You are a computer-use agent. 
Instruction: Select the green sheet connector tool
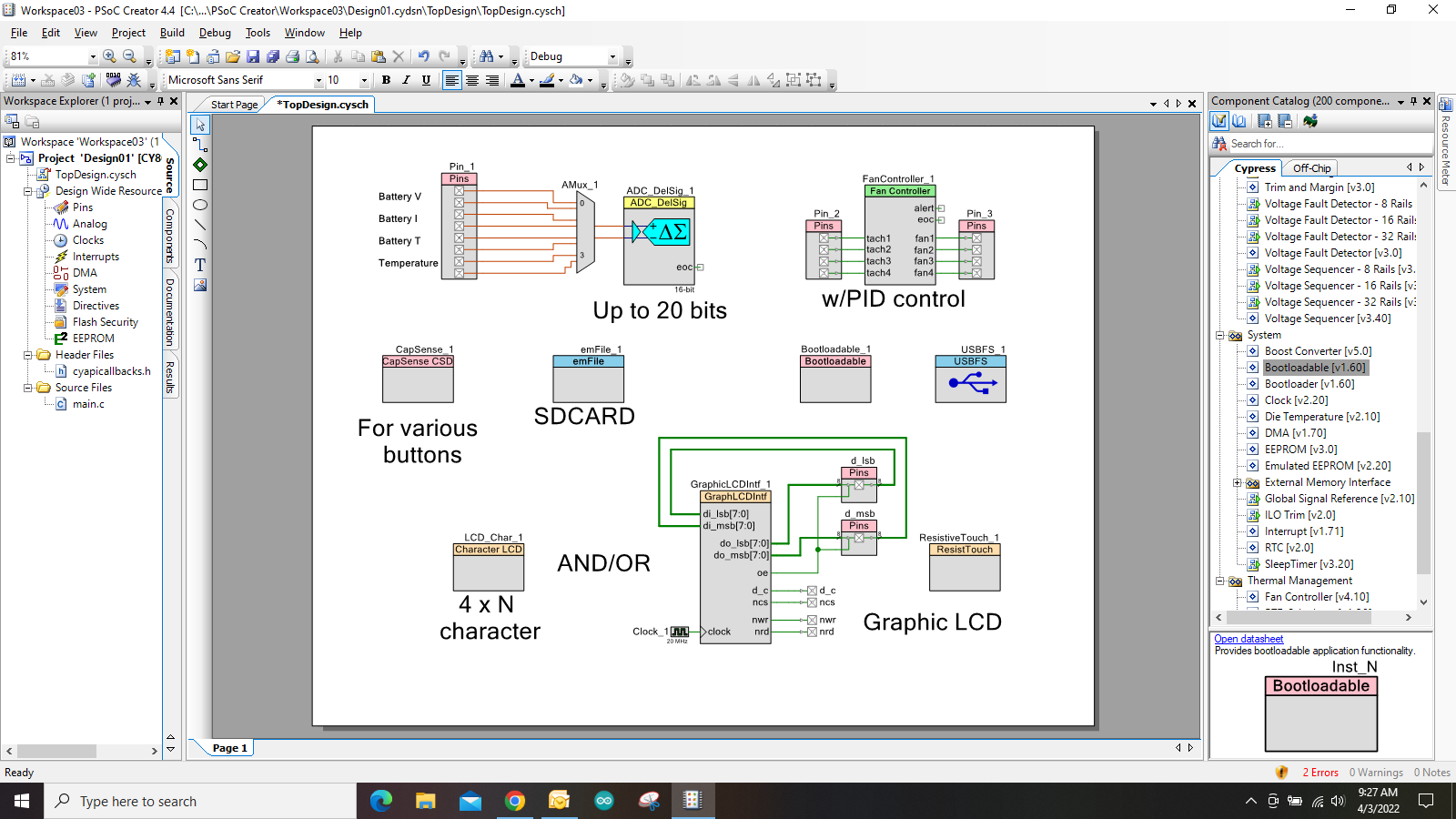tap(200, 165)
